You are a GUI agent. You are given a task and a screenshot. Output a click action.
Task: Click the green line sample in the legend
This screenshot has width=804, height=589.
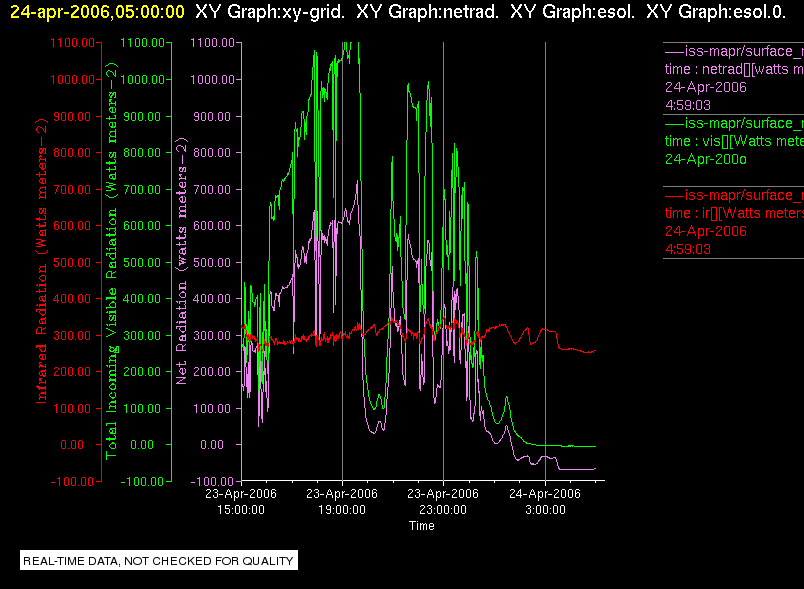coord(674,124)
